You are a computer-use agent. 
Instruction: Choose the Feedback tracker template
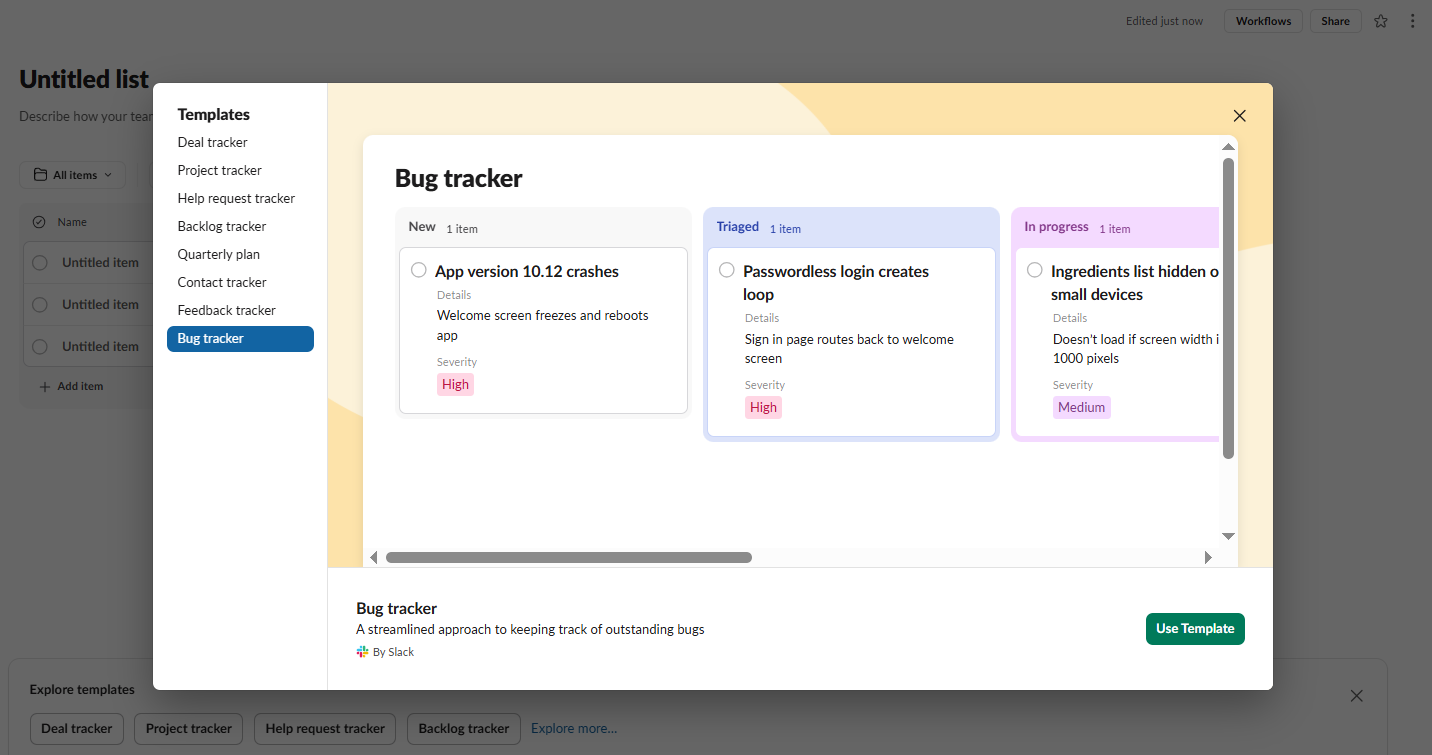tap(226, 310)
